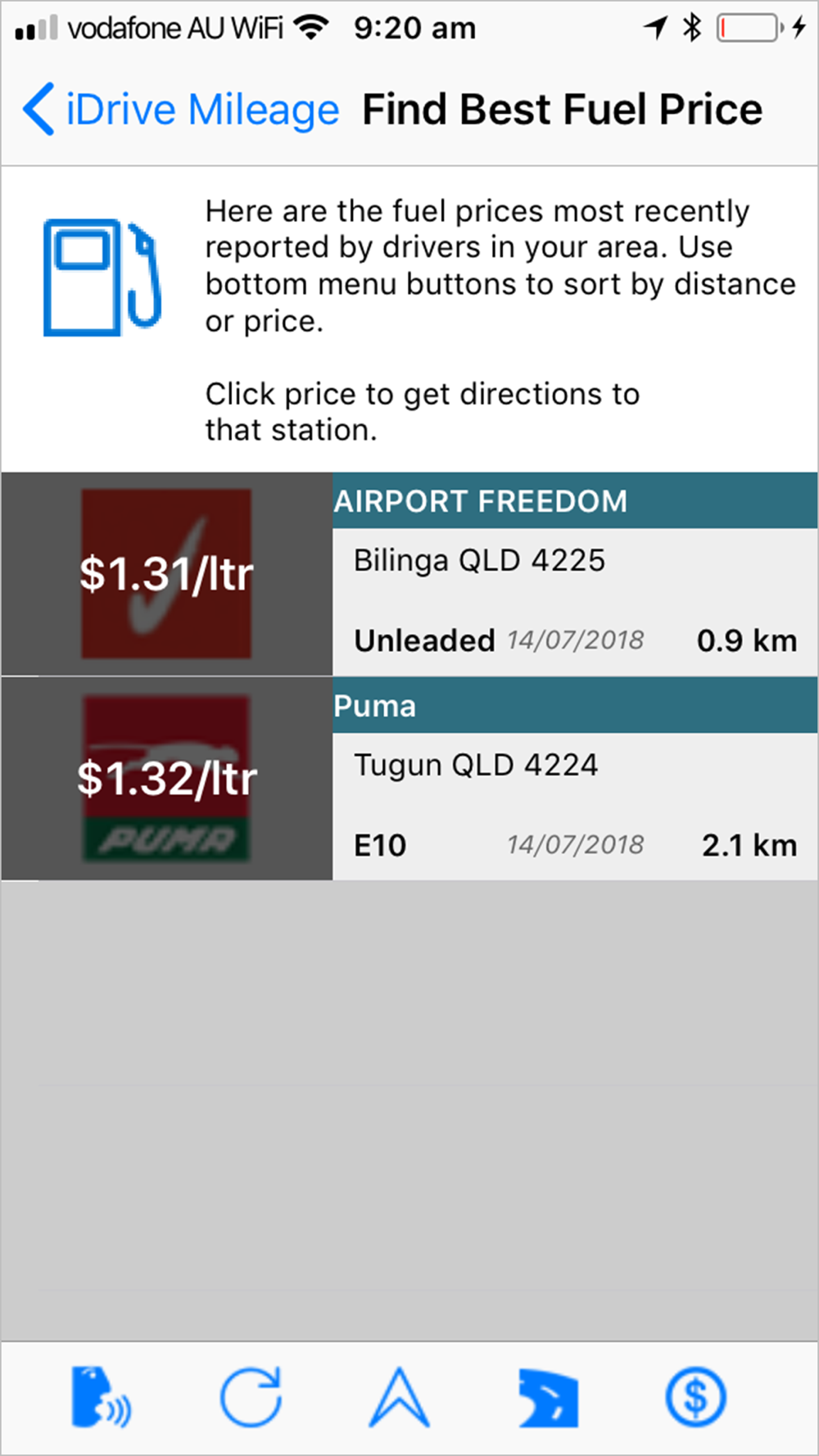Tap the E10 fuel type label
Viewport: 819px width, 1456px height.
pos(380,845)
